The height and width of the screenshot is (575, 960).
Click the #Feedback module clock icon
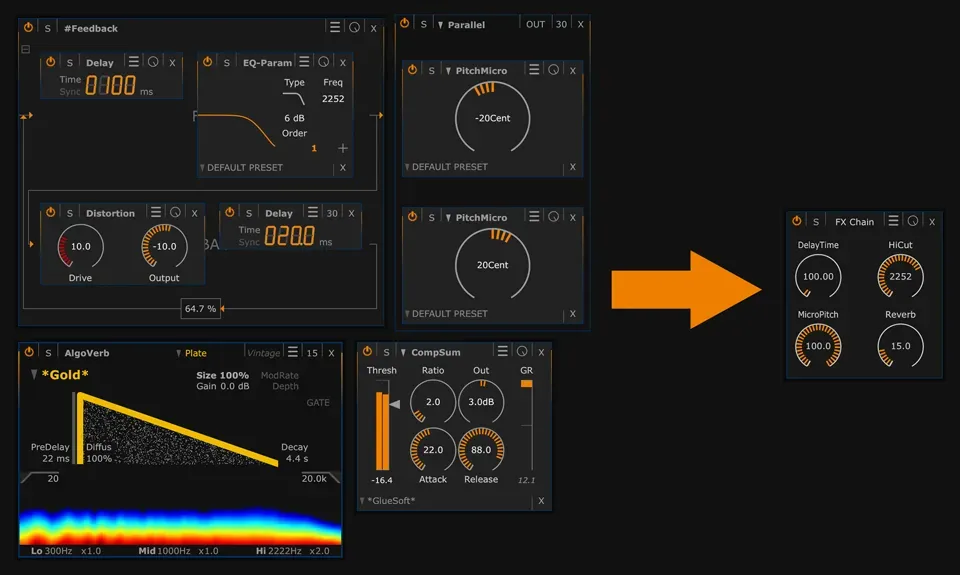tap(354, 27)
